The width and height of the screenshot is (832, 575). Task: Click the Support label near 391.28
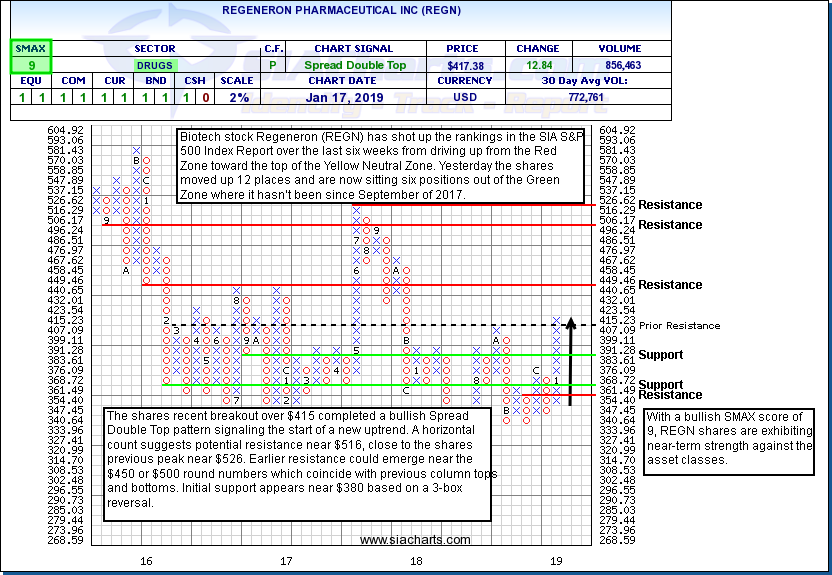point(661,355)
